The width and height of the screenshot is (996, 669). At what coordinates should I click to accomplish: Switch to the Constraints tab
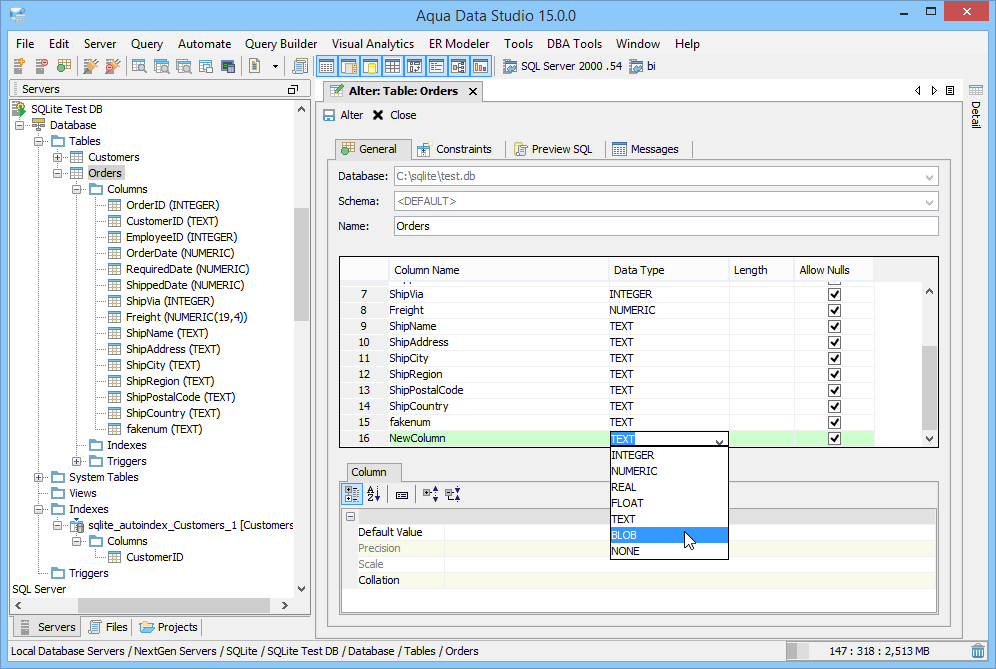click(x=454, y=149)
